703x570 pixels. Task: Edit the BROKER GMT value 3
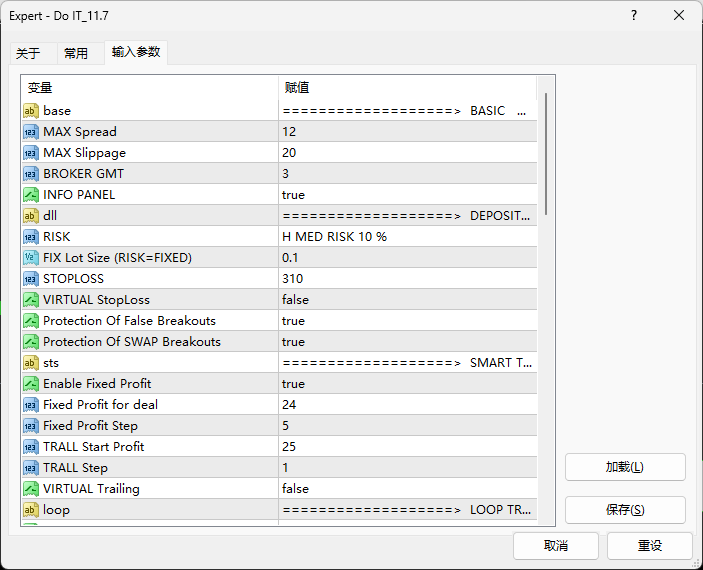[408, 174]
